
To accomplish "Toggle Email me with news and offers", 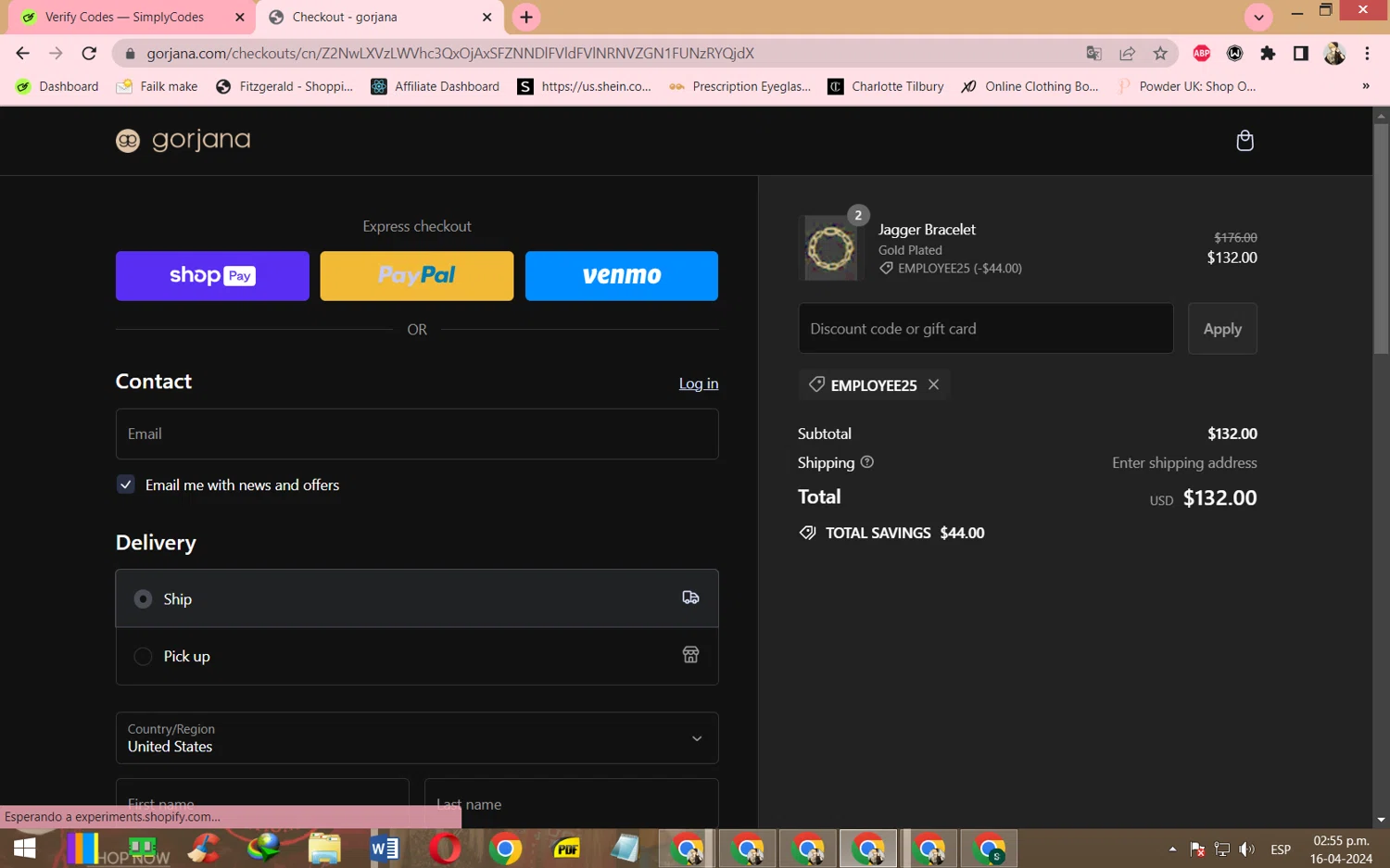I will coord(126,484).
